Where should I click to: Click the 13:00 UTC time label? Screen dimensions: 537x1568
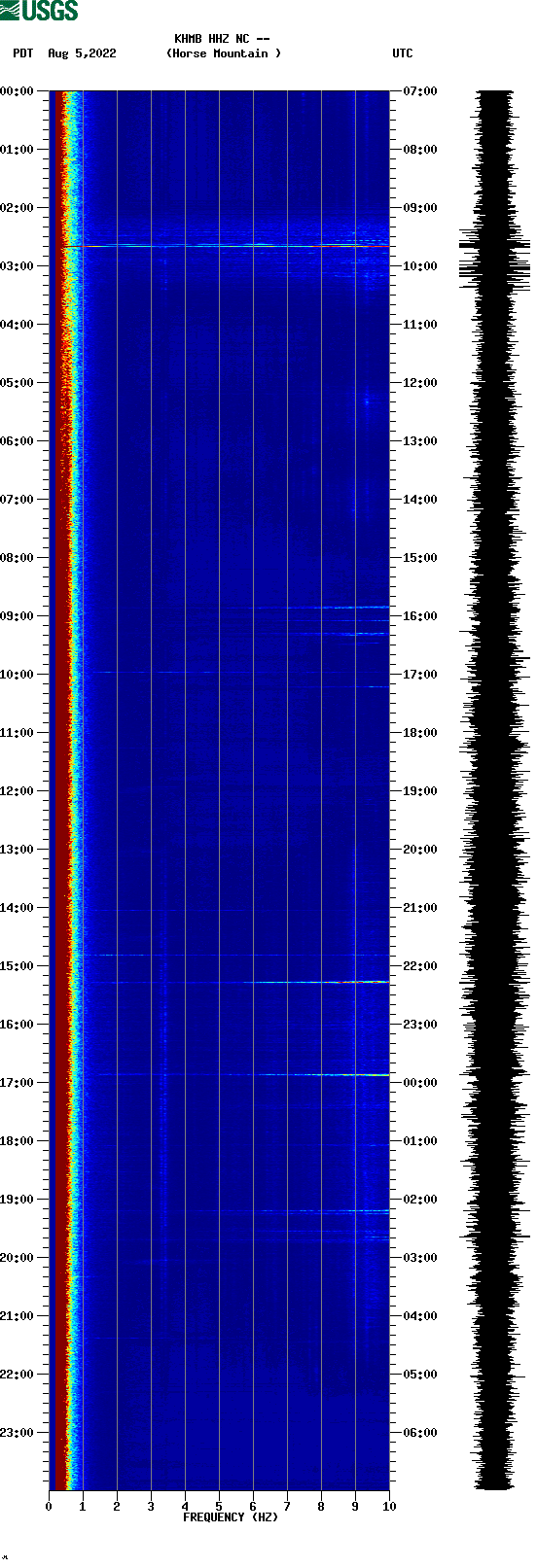click(x=420, y=441)
